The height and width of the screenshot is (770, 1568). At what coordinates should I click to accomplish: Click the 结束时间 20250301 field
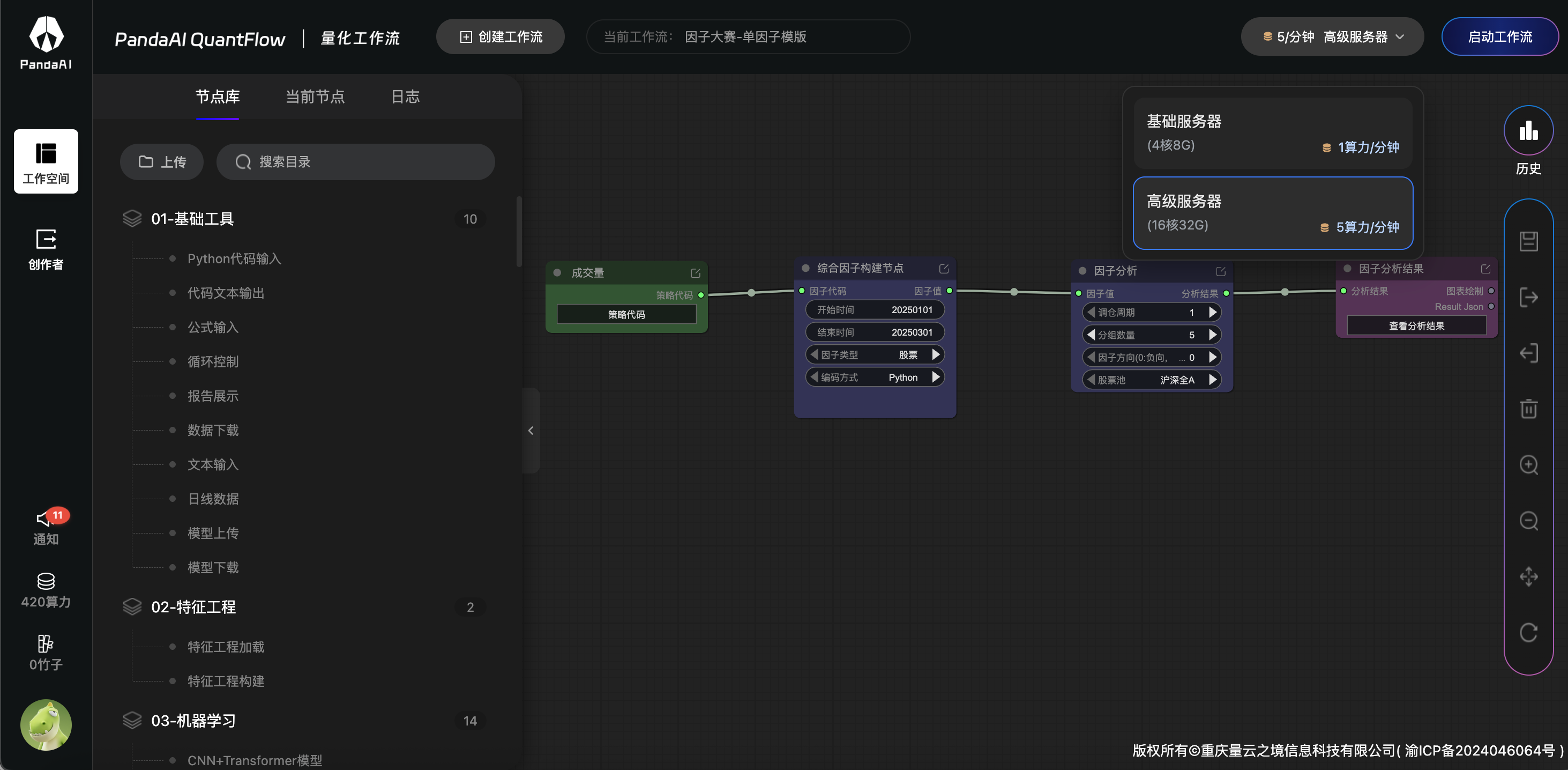(875, 332)
